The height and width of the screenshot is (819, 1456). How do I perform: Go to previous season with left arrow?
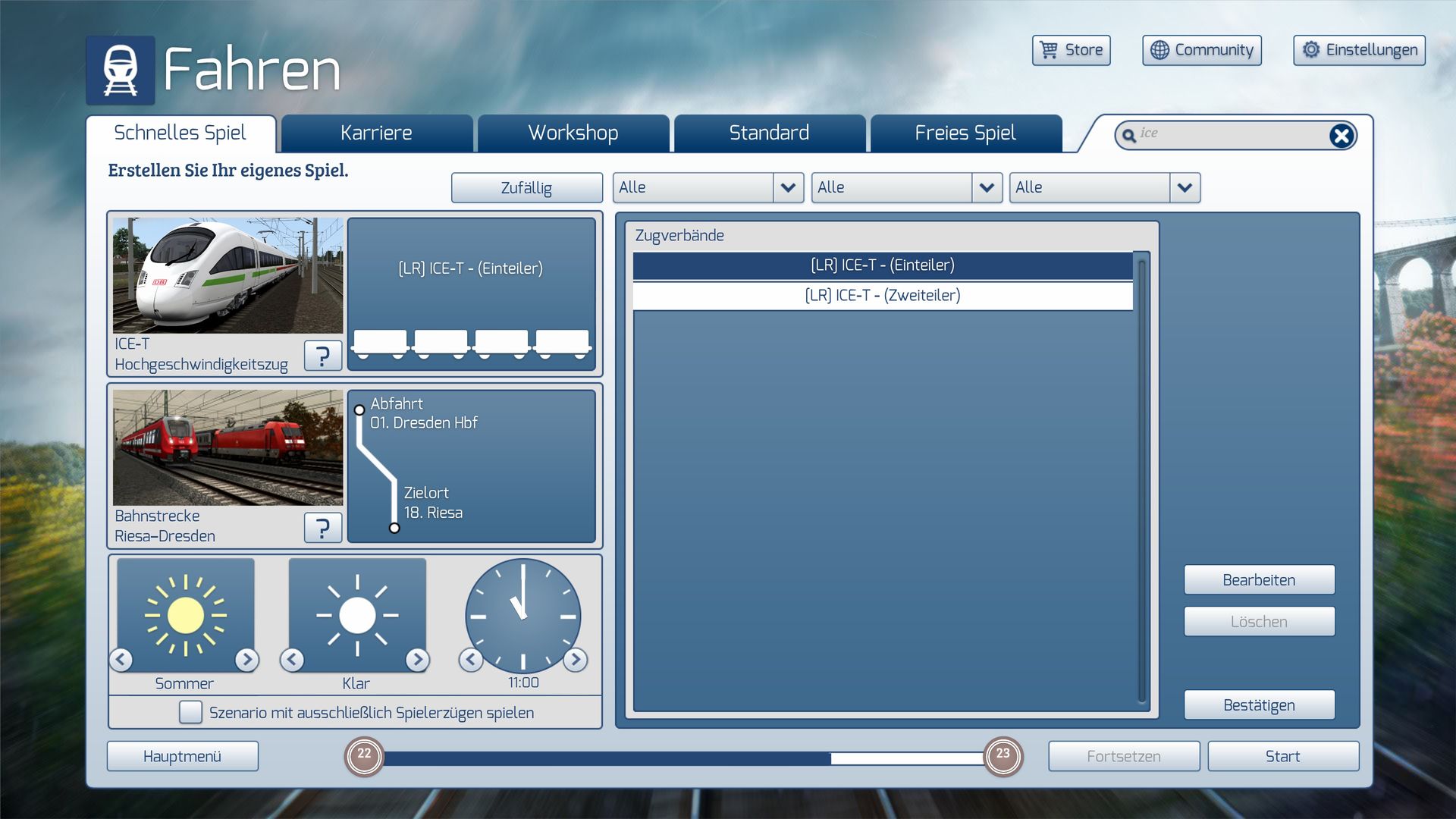tap(121, 660)
